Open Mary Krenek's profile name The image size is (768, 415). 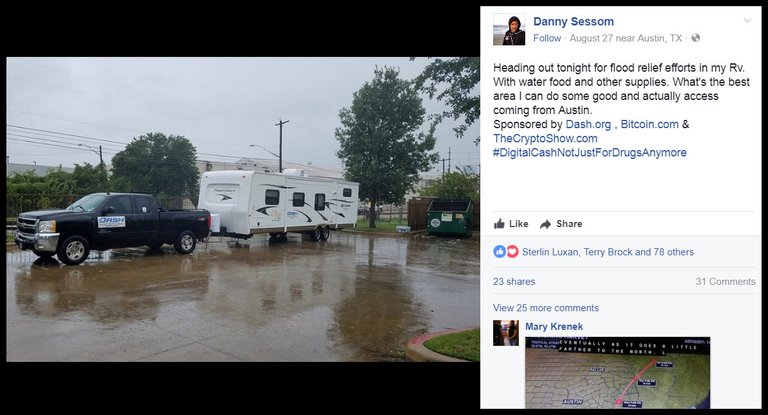tap(554, 326)
